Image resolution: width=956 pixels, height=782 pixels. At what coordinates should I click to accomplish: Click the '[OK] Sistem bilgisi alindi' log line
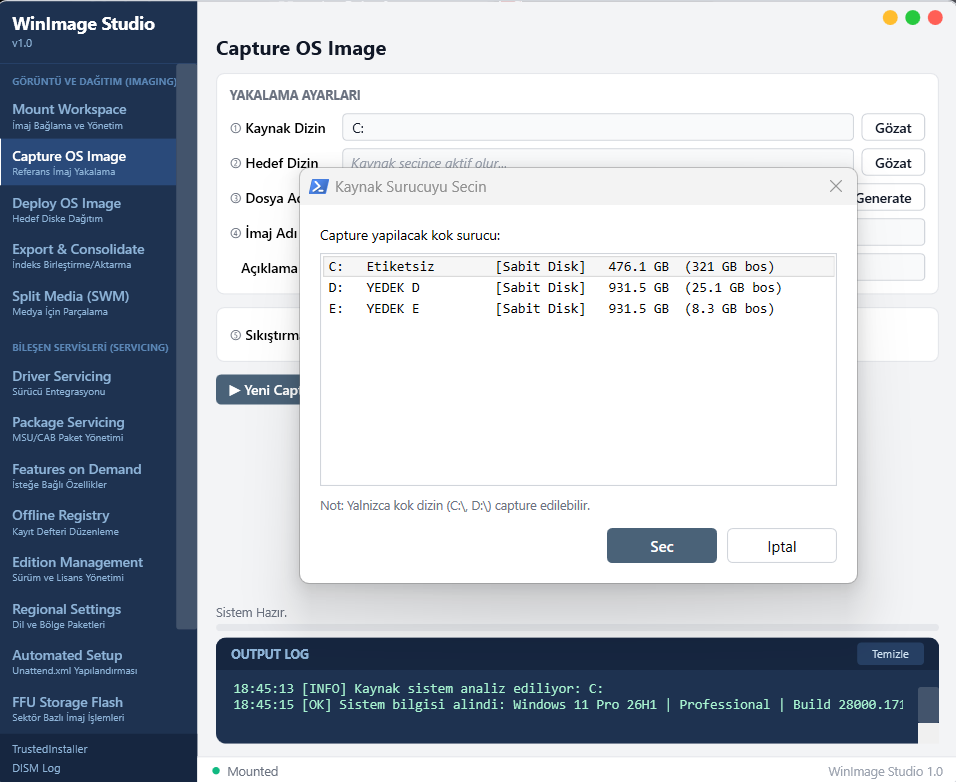(568, 705)
